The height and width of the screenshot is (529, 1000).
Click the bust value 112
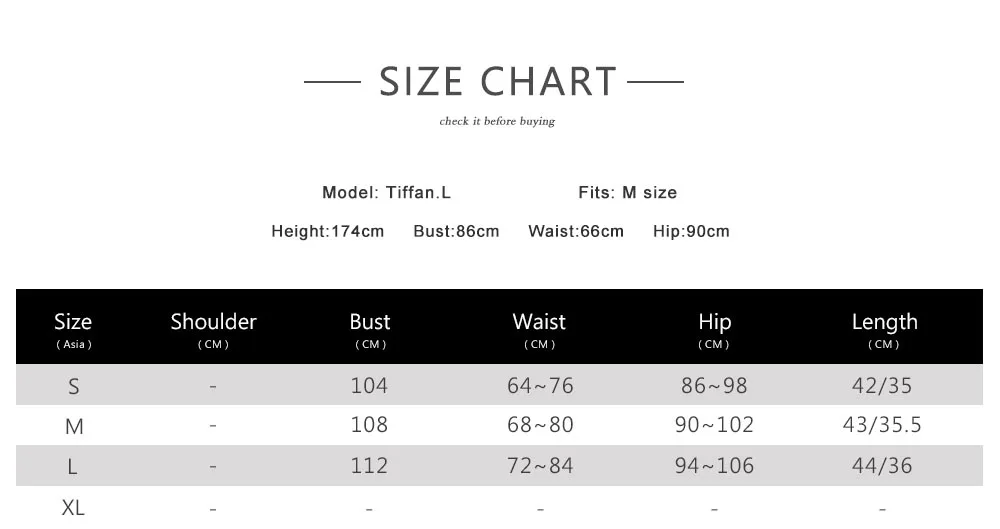(x=369, y=465)
